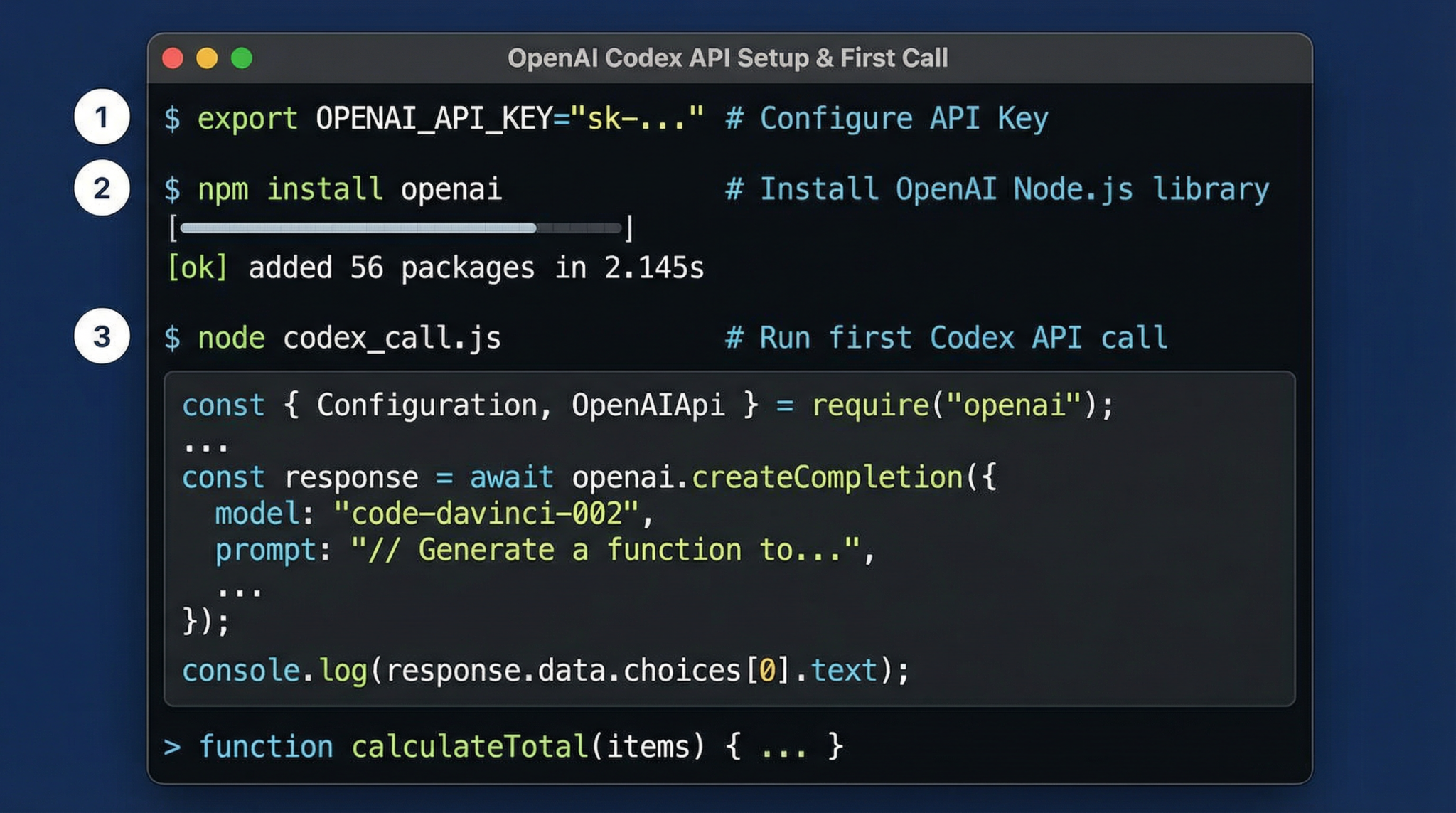Click the red traffic light button
Screen dimensions: 1456x813
172,58
